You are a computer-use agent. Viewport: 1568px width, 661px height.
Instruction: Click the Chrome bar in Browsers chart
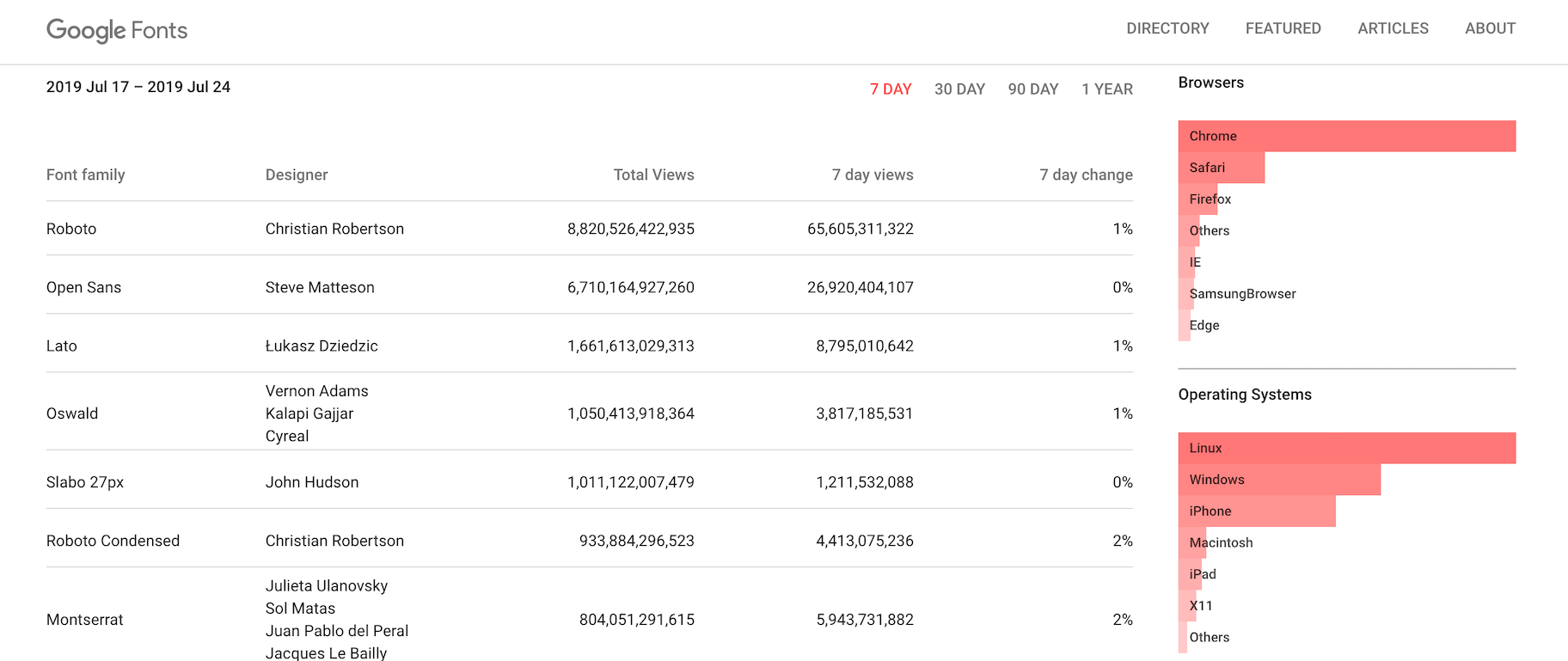tap(1346, 136)
